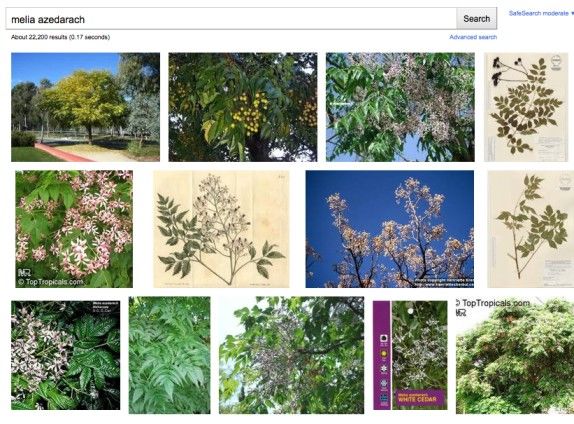Select the TopTropicals green tree canopy image

pyautogui.click(x=515, y=355)
